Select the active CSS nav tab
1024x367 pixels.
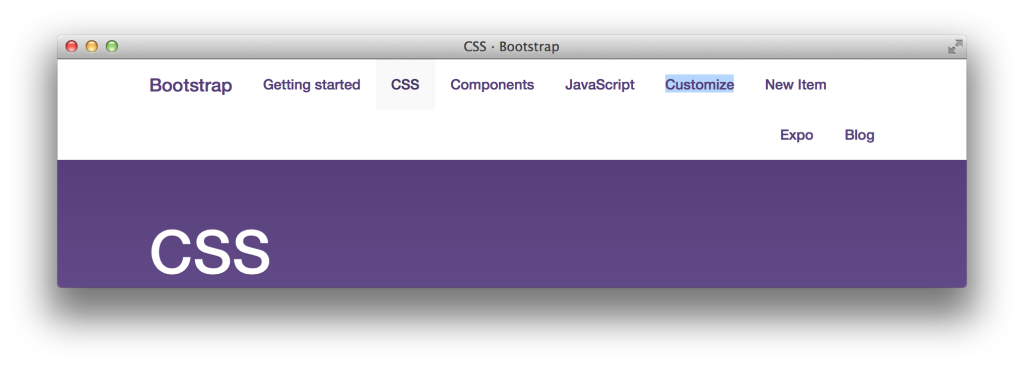pos(405,85)
